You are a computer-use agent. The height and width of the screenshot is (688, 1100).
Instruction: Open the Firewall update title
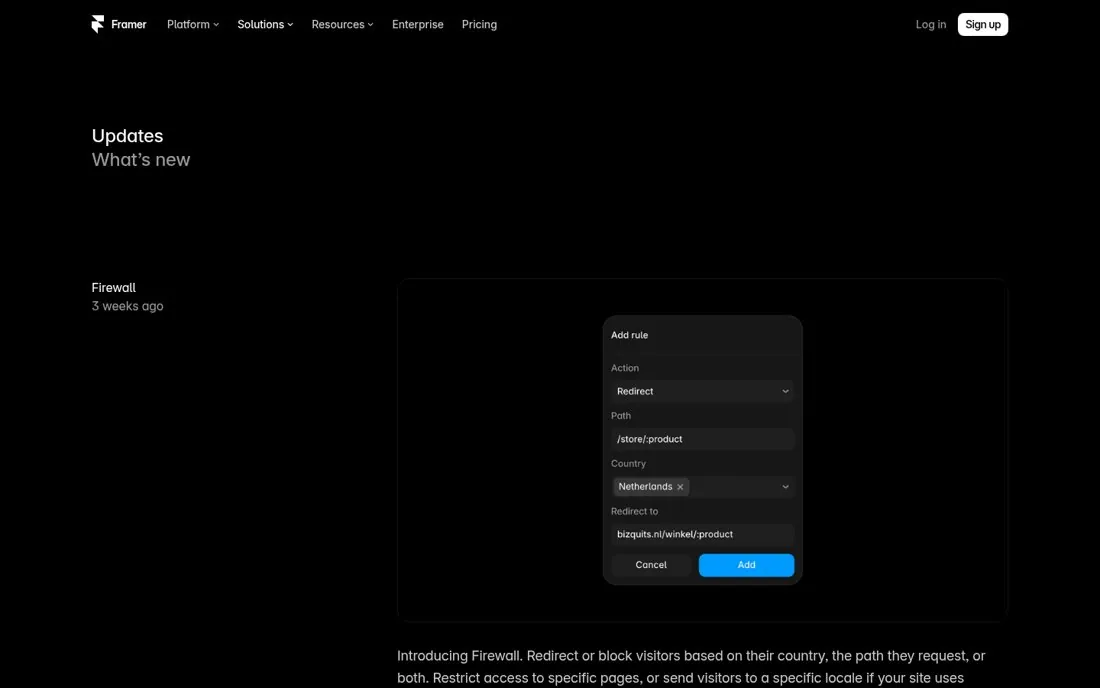pos(114,288)
